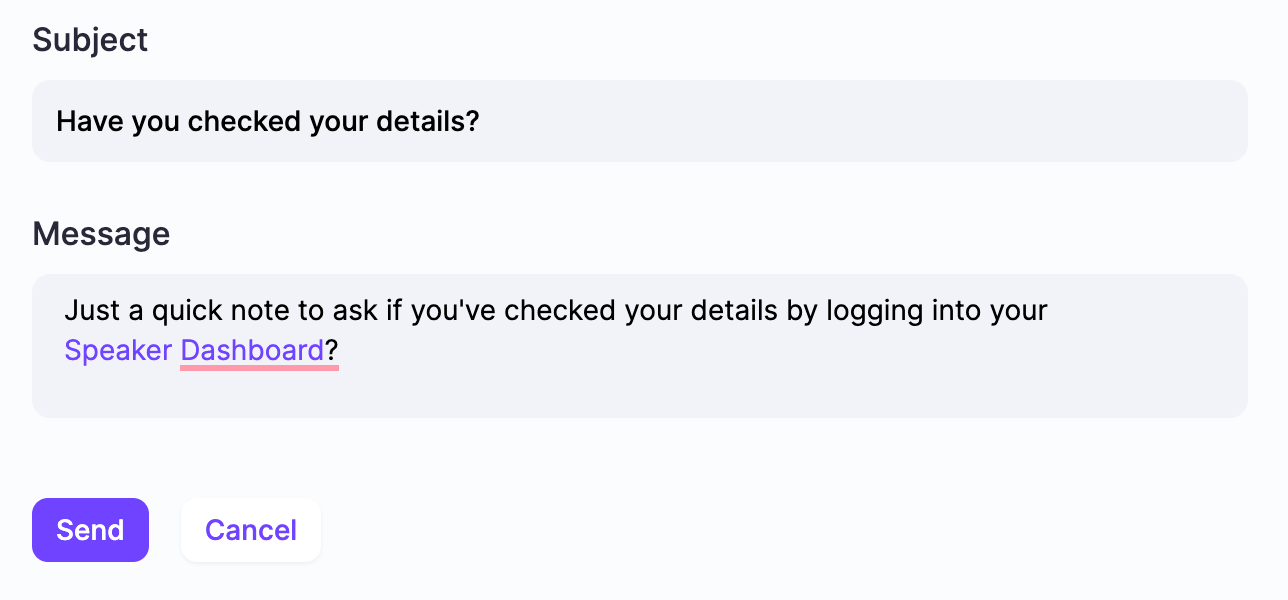1288x600 pixels.
Task: Click "Have you" in the subject line
Action: tap(118, 122)
